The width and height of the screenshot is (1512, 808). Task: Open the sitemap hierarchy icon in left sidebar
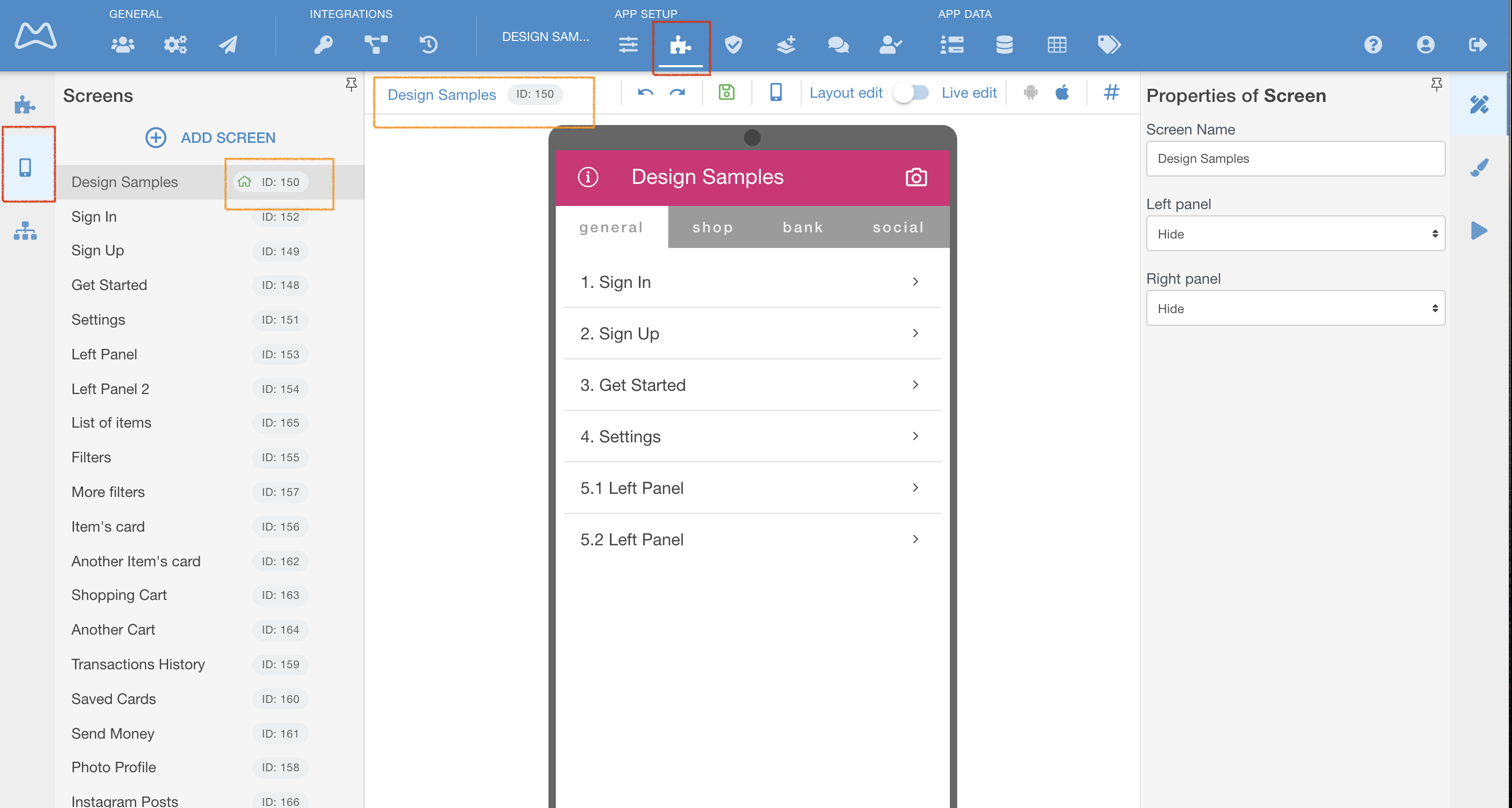pos(25,231)
